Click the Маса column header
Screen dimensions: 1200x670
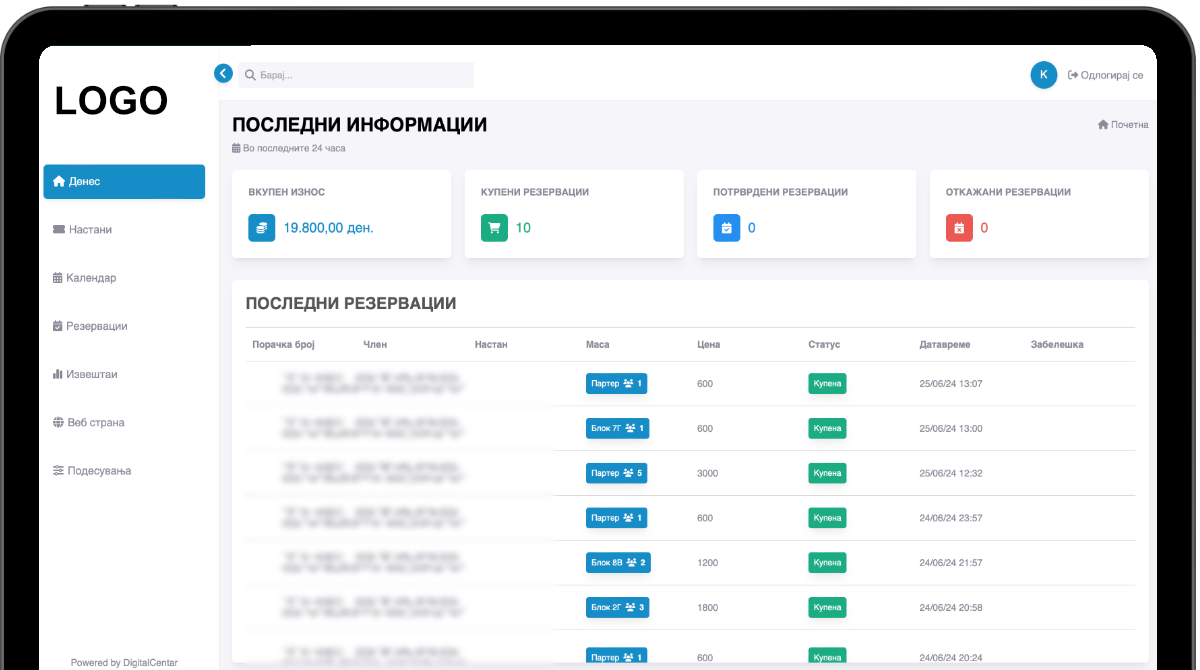point(597,344)
